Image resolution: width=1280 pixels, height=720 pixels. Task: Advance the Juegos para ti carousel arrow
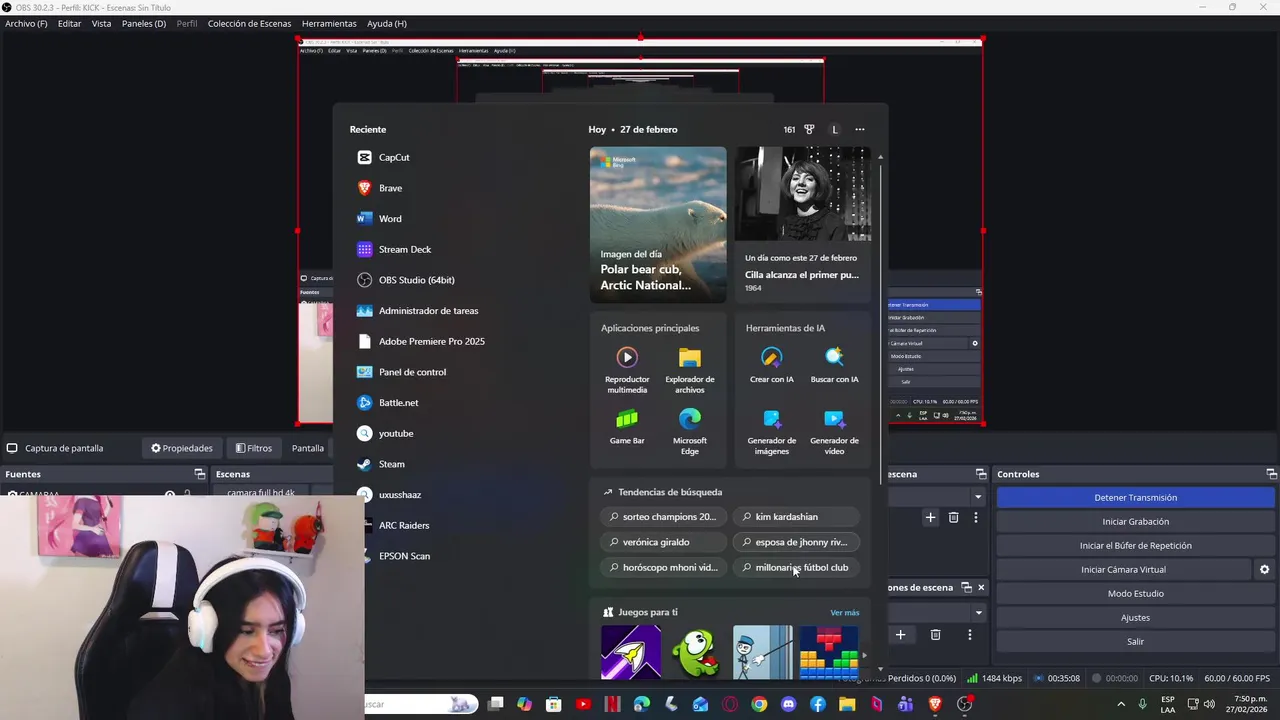click(864, 655)
